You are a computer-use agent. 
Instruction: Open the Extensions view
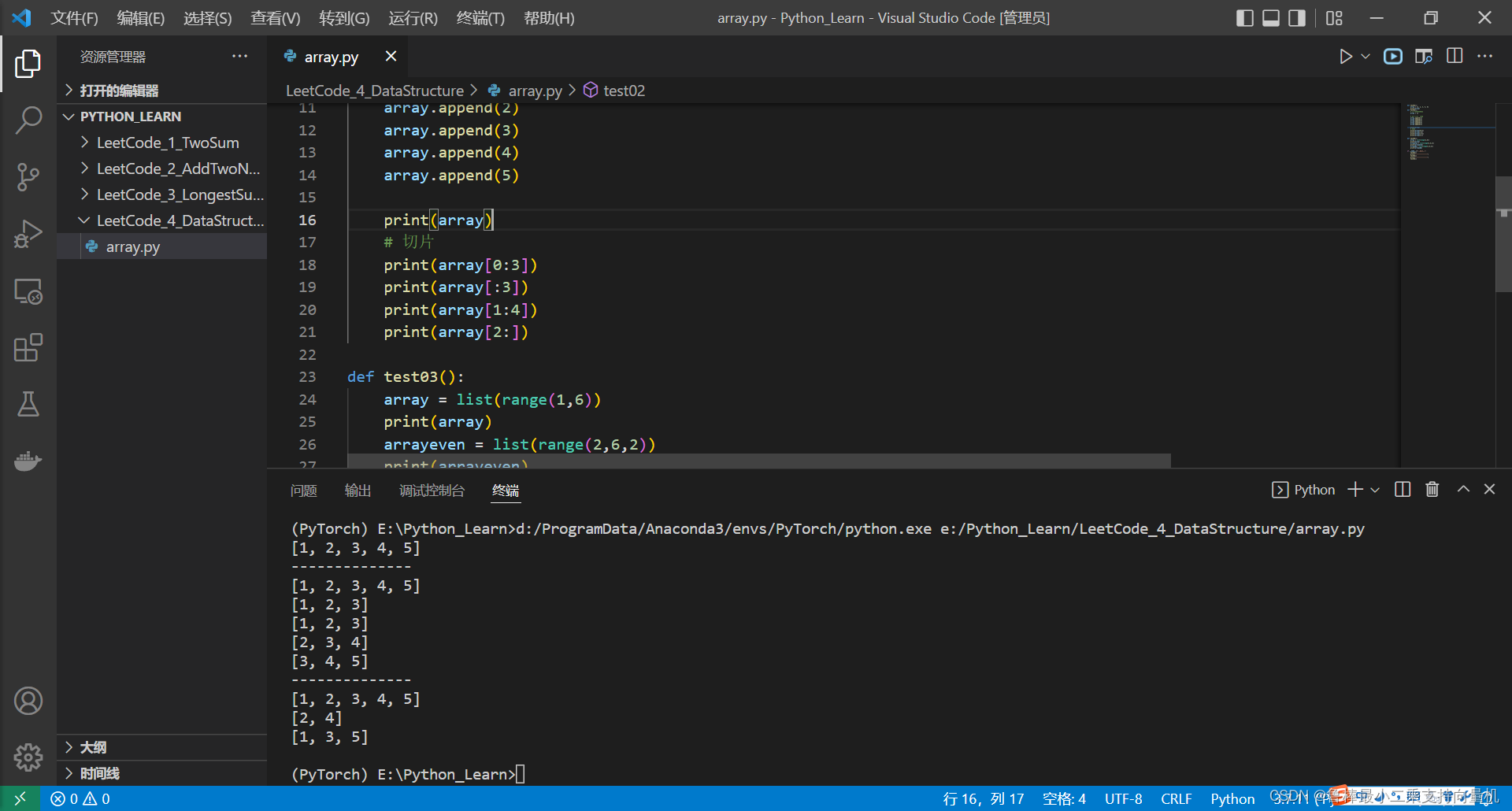[x=28, y=347]
